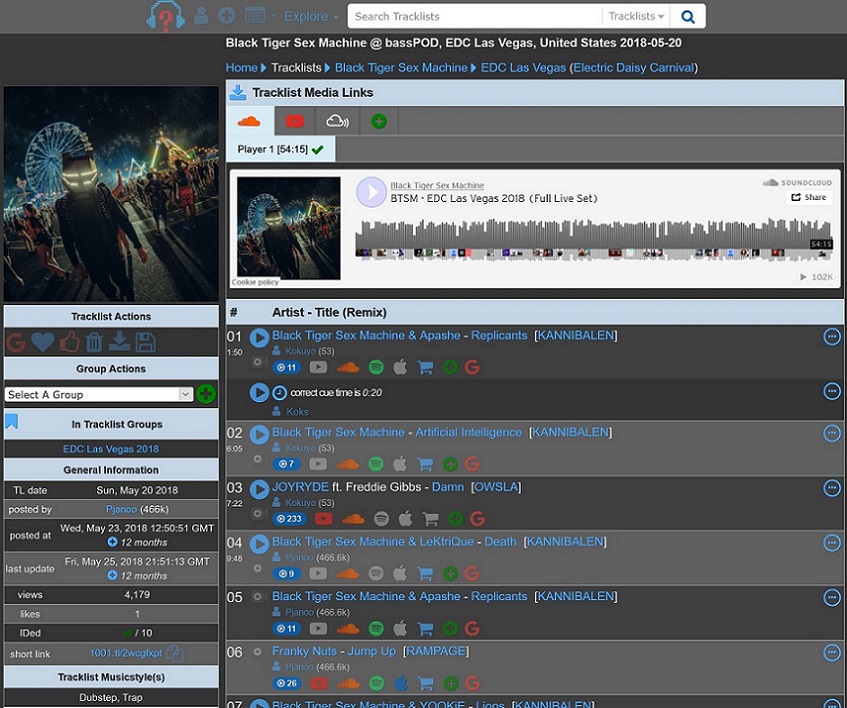The height and width of the screenshot is (708, 847).
Task: Open options menu for track 02
Action: (x=832, y=433)
